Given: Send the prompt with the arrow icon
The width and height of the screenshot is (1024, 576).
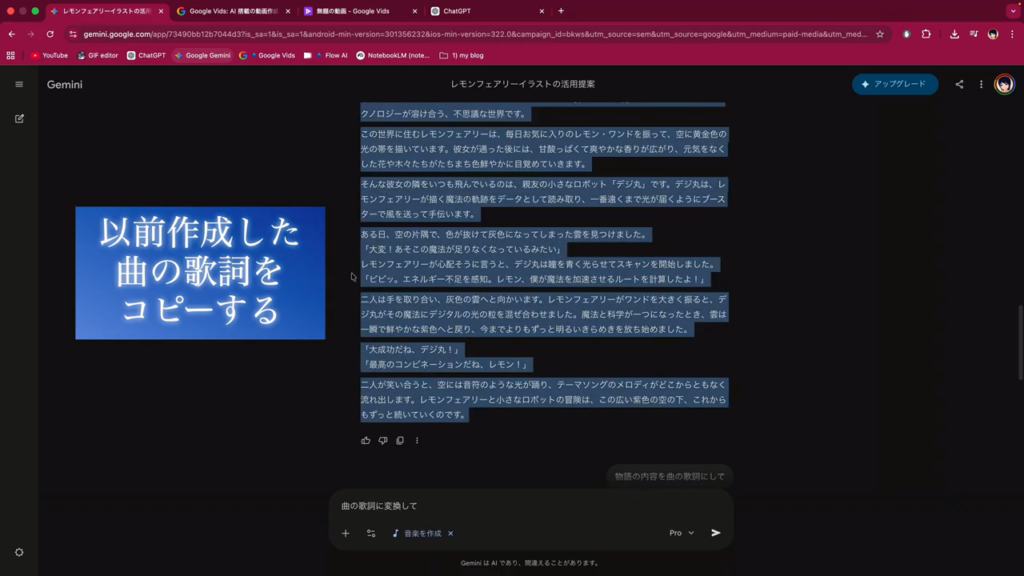Looking at the screenshot, I should coord(716,533).
